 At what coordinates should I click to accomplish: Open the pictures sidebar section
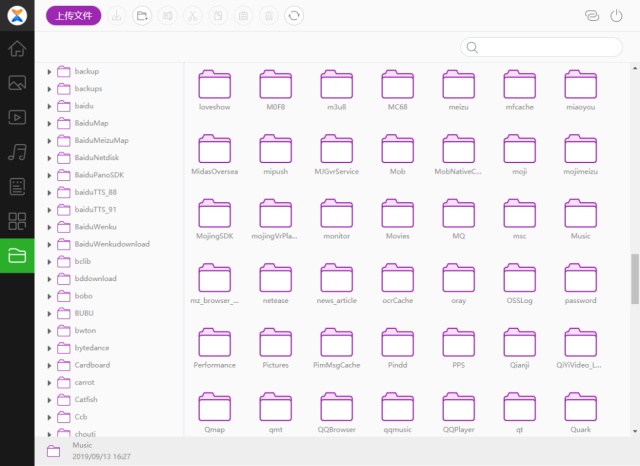(x=17, y=83)
